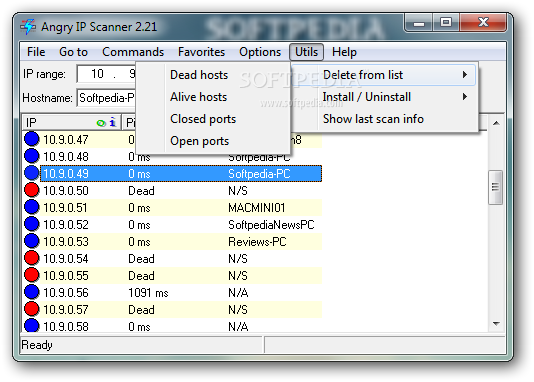Choose Show last scan info

384,119
